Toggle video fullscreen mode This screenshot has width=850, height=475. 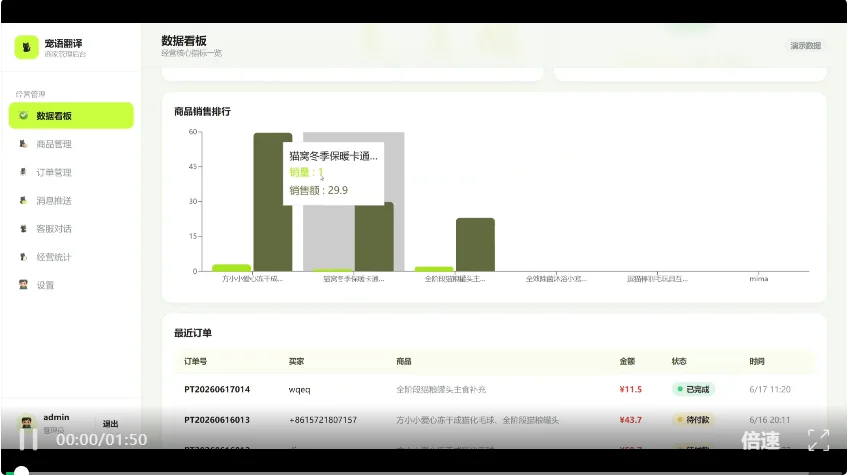pos(819,440)
